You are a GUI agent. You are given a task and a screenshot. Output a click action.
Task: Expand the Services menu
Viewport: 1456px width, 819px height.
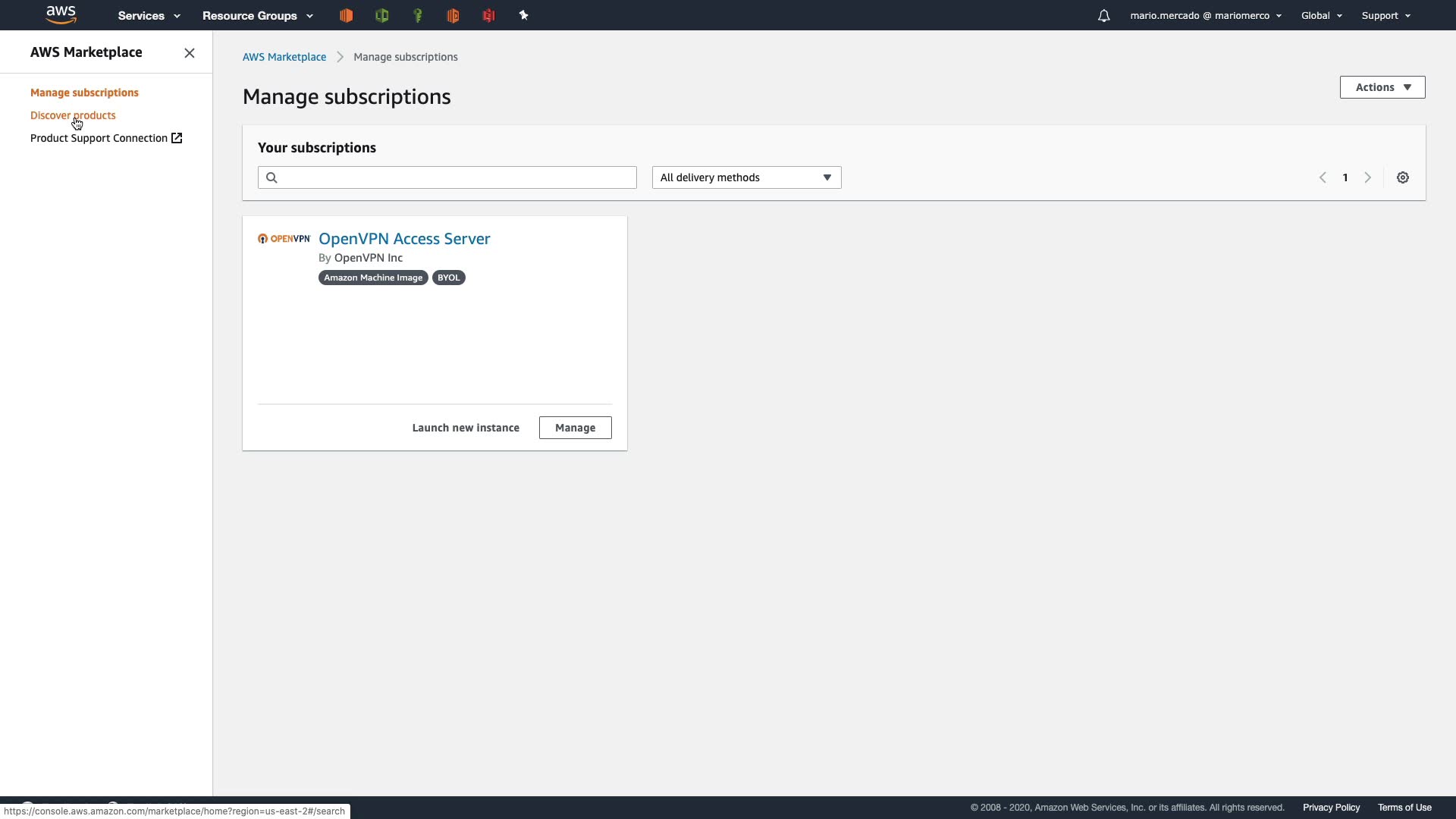[x=149, y=15]
